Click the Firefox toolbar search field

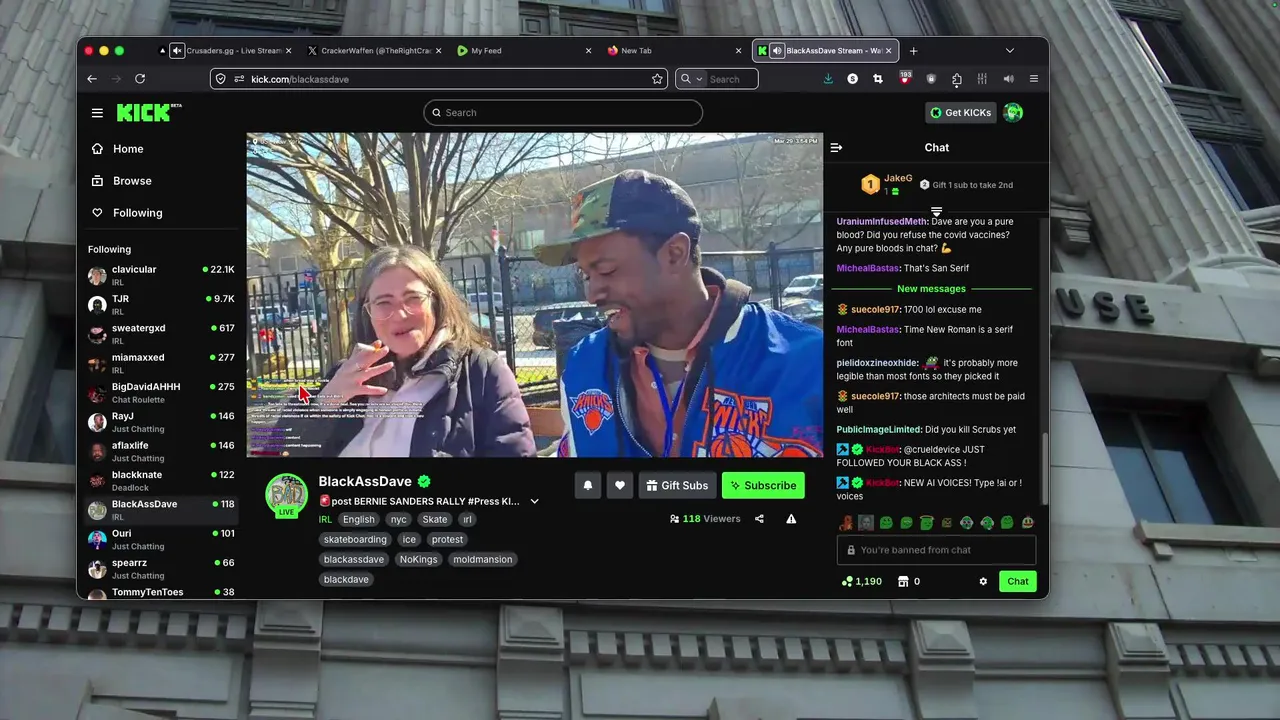(x=715, y=79)
